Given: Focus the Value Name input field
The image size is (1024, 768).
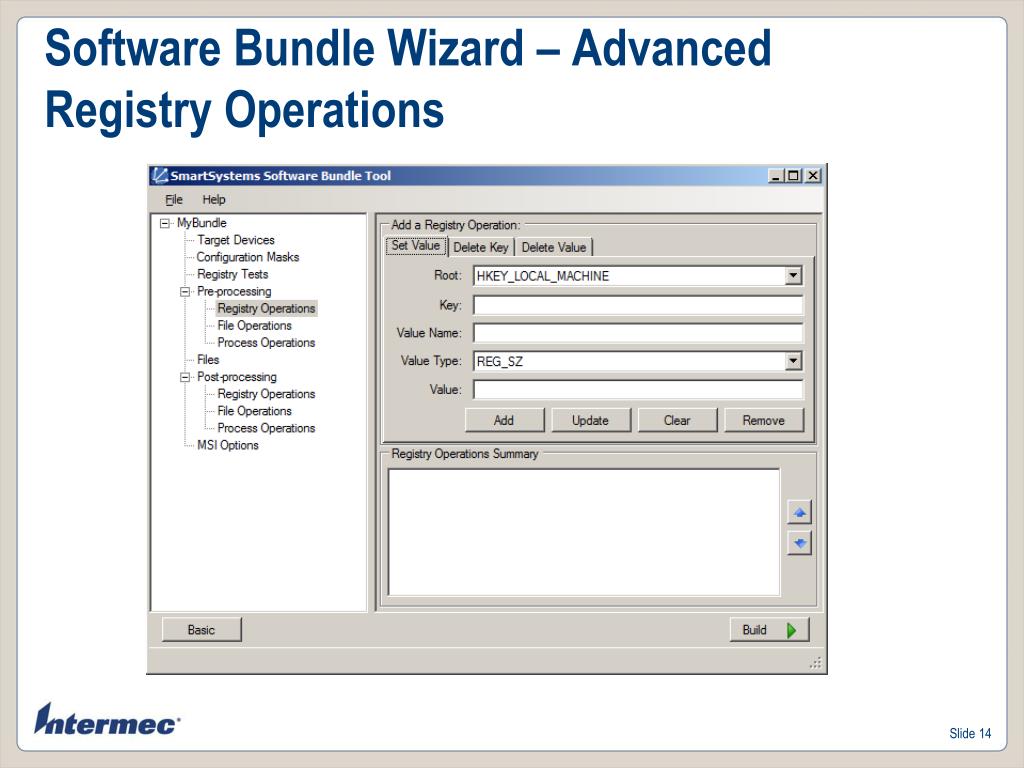Looking at the screenshot, I should (638, 333).
